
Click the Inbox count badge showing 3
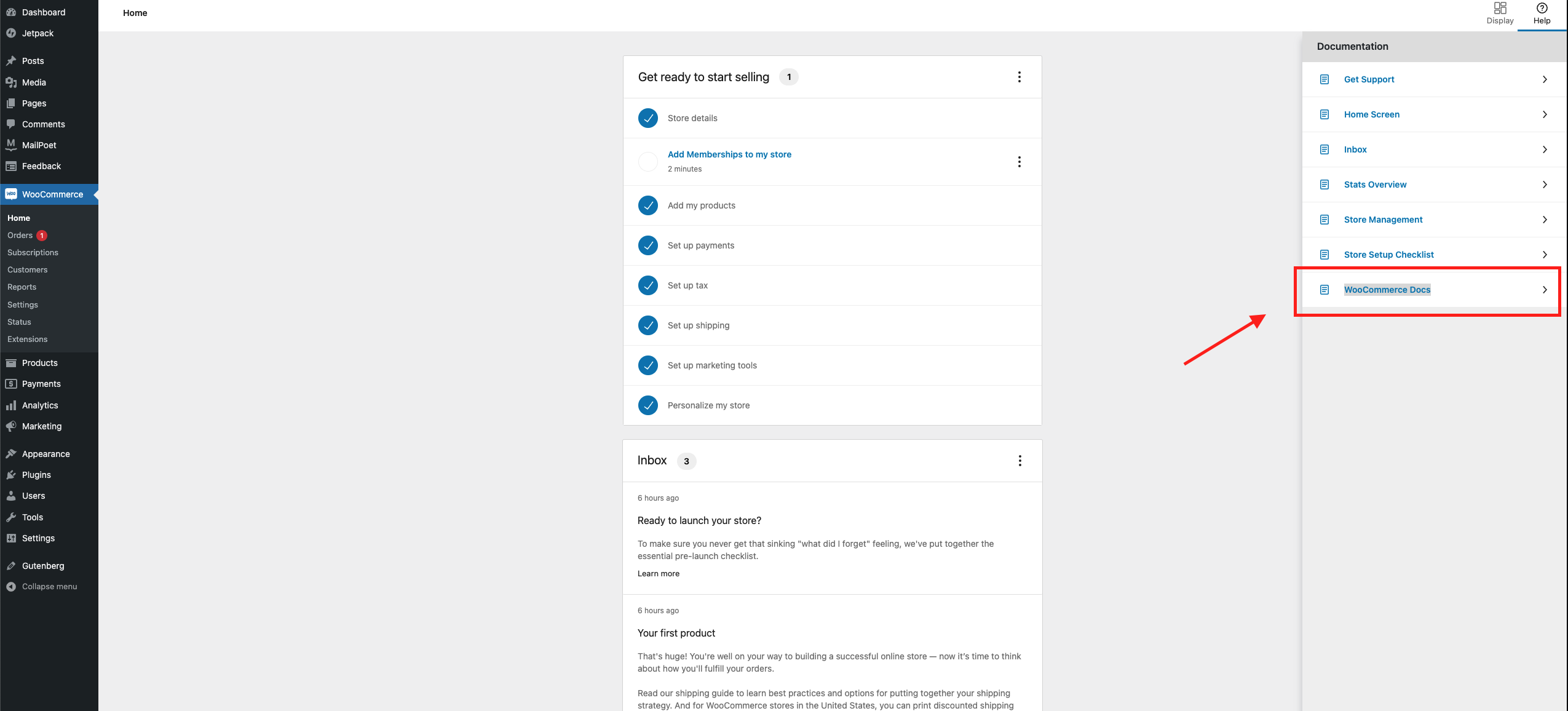[686, 461]
